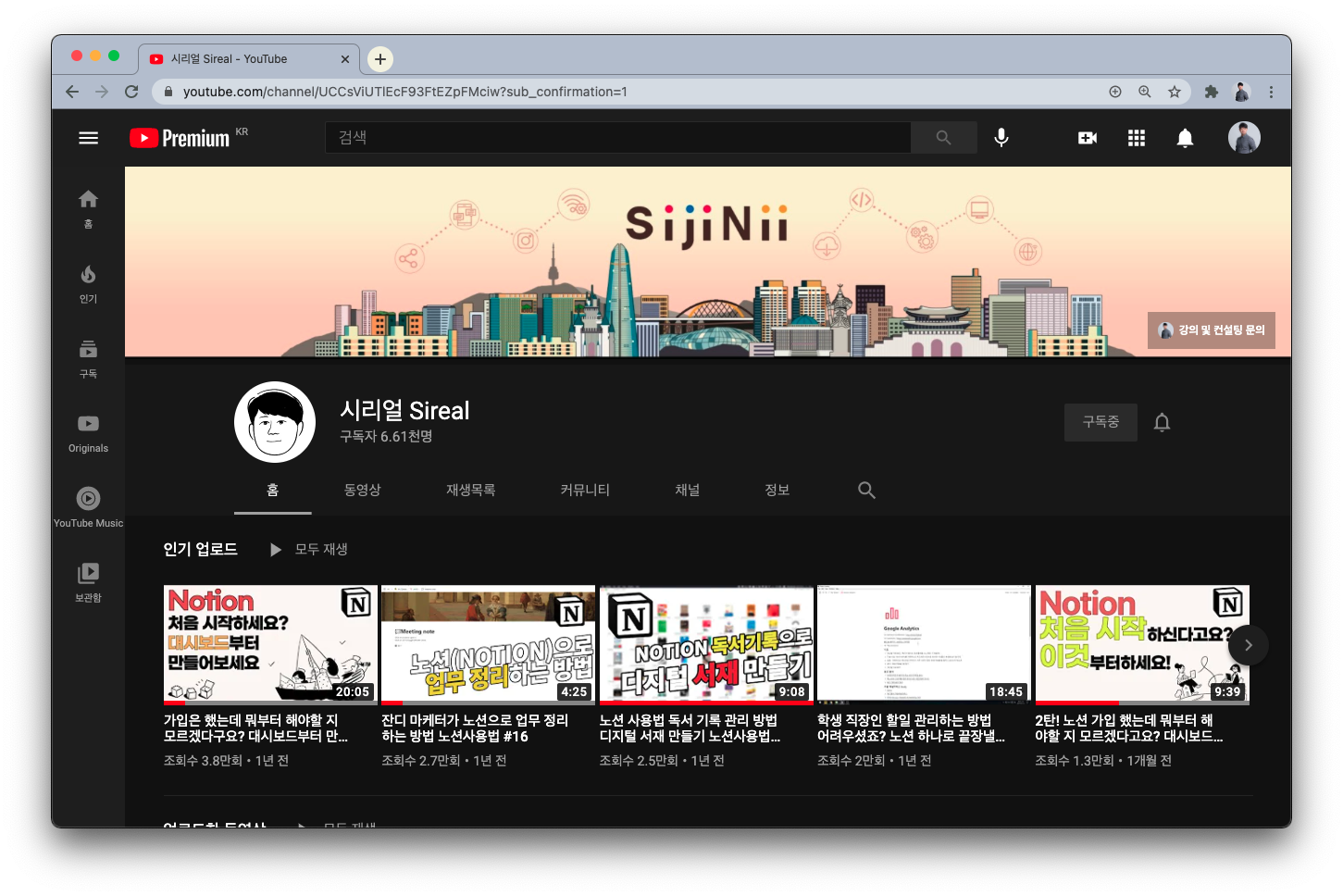Toggle channel notification bell next to 구독중
This screenshot has height=896, width=1343.
(x=1162, y=422)
